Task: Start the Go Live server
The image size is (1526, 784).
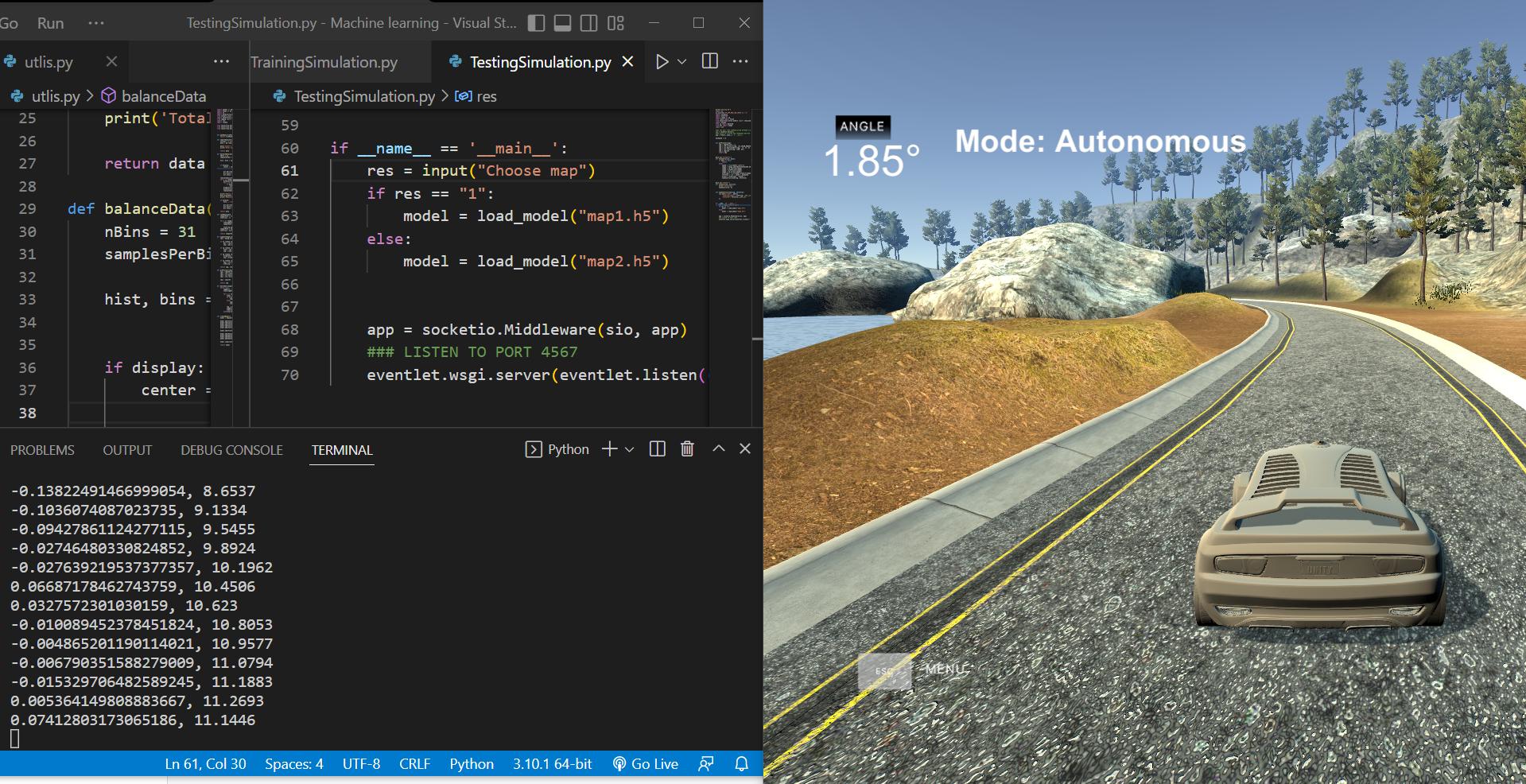Action: [646, 763]
